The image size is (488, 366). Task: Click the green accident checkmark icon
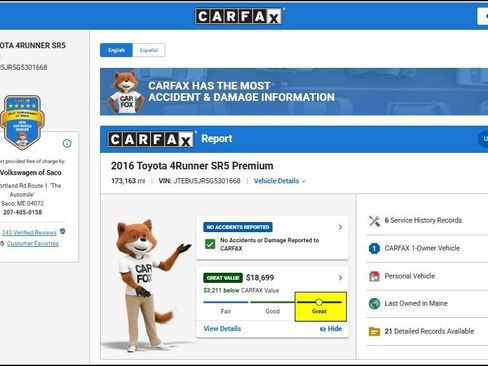(x=210, y=244)
